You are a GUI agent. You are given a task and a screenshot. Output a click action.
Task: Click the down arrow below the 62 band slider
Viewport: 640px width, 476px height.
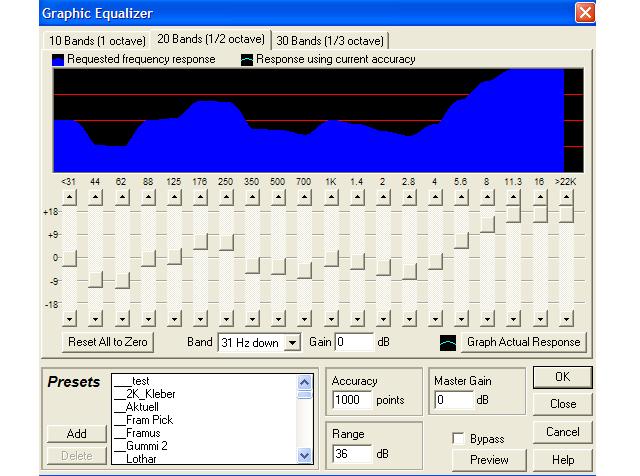pyautogui.click(x=122, y=318)
